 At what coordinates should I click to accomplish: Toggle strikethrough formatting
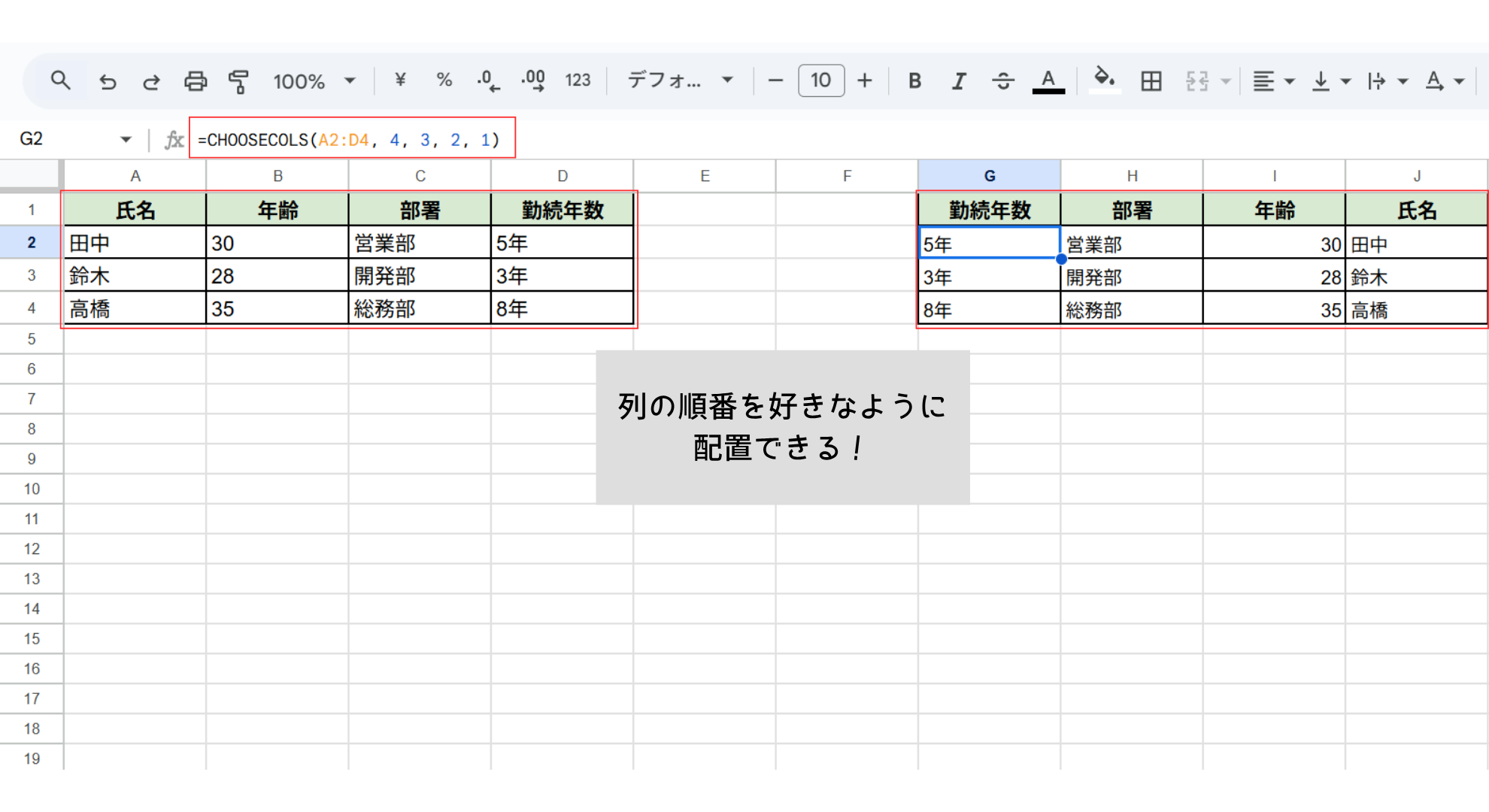[x=1003, y=80]
